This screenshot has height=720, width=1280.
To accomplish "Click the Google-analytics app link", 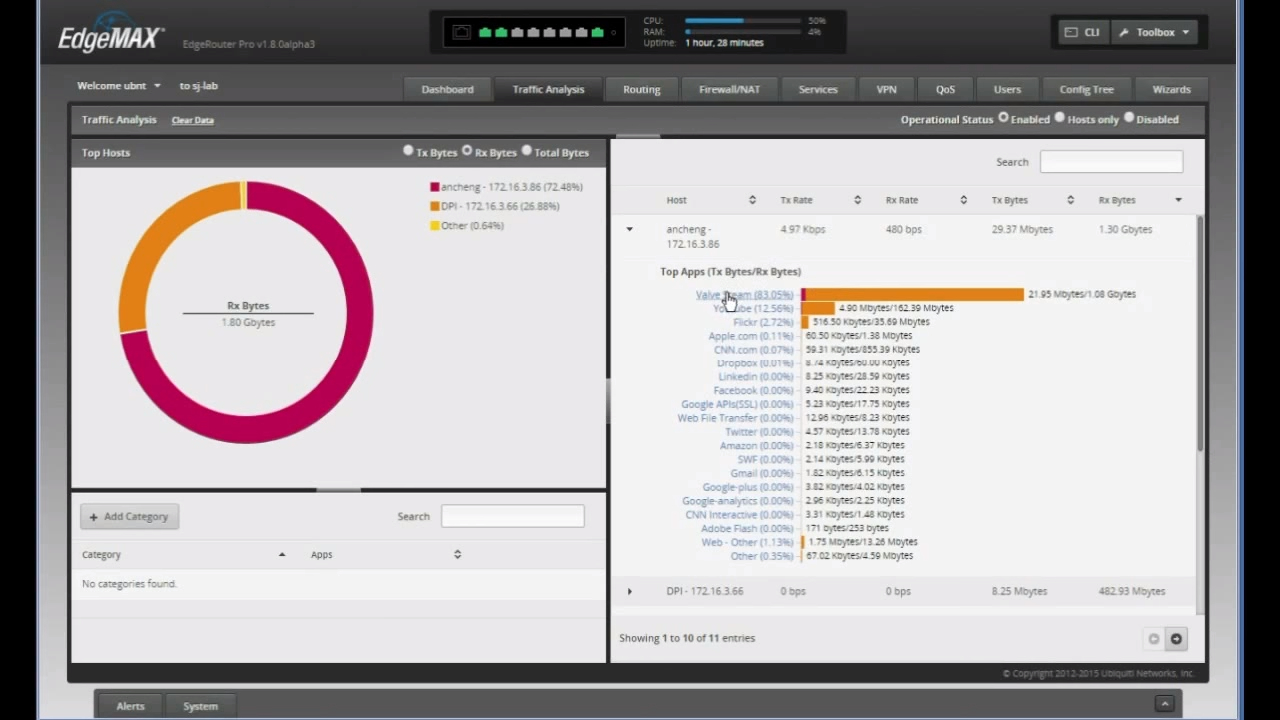I will click(738, 501).
